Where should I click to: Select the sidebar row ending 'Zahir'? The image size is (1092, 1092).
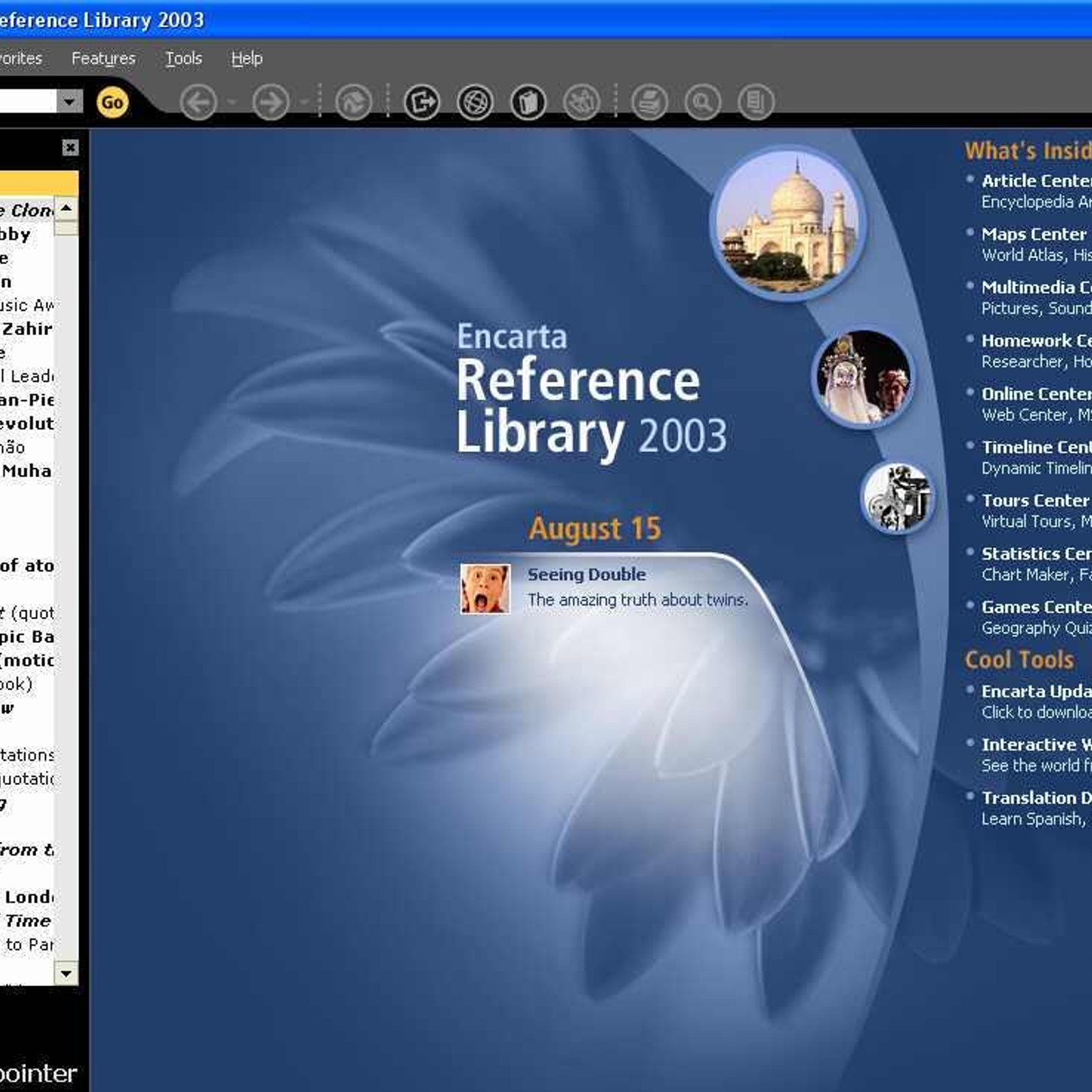coord(27,329)
